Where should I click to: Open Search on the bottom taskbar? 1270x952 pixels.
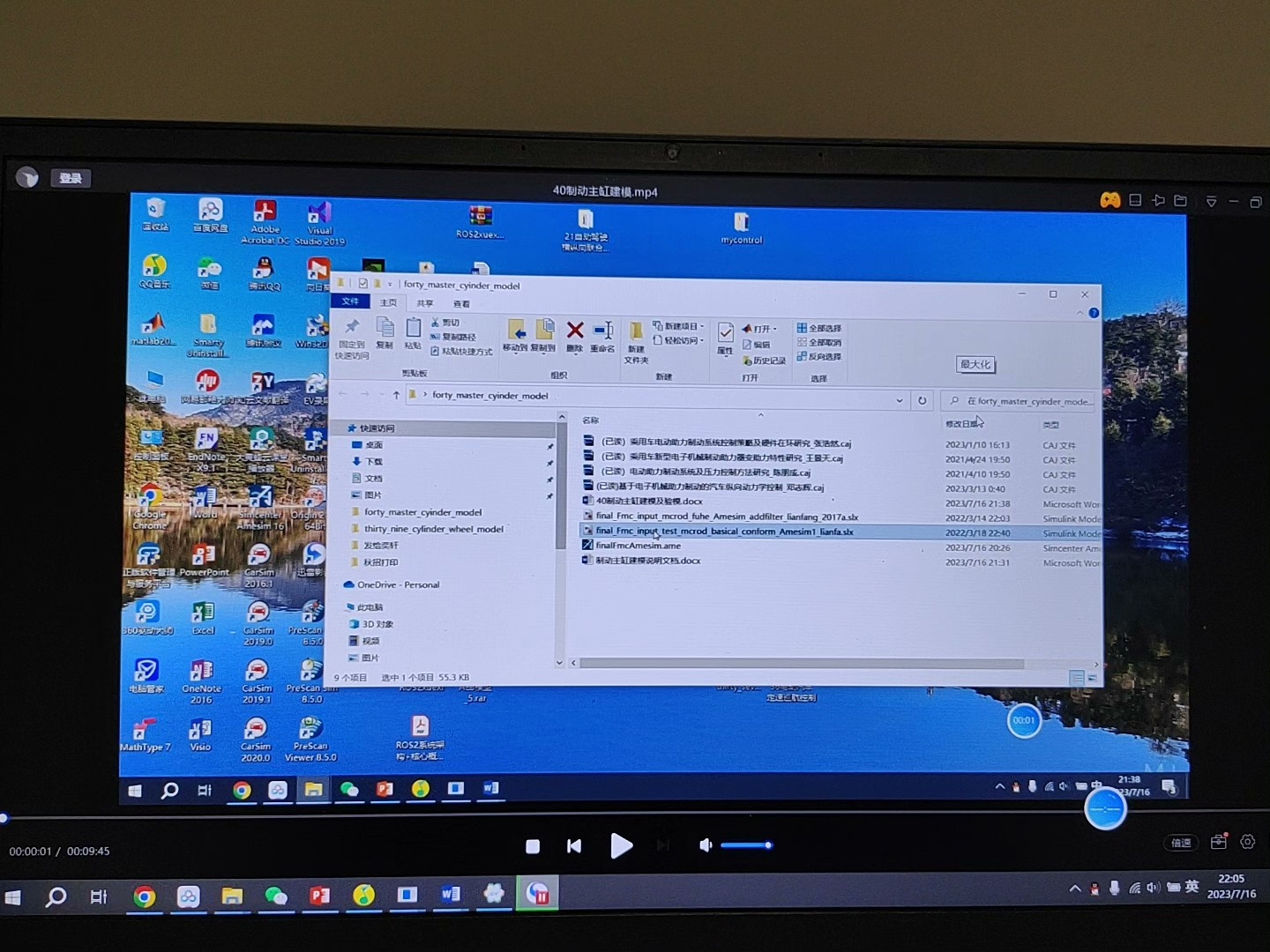[56, 897]
